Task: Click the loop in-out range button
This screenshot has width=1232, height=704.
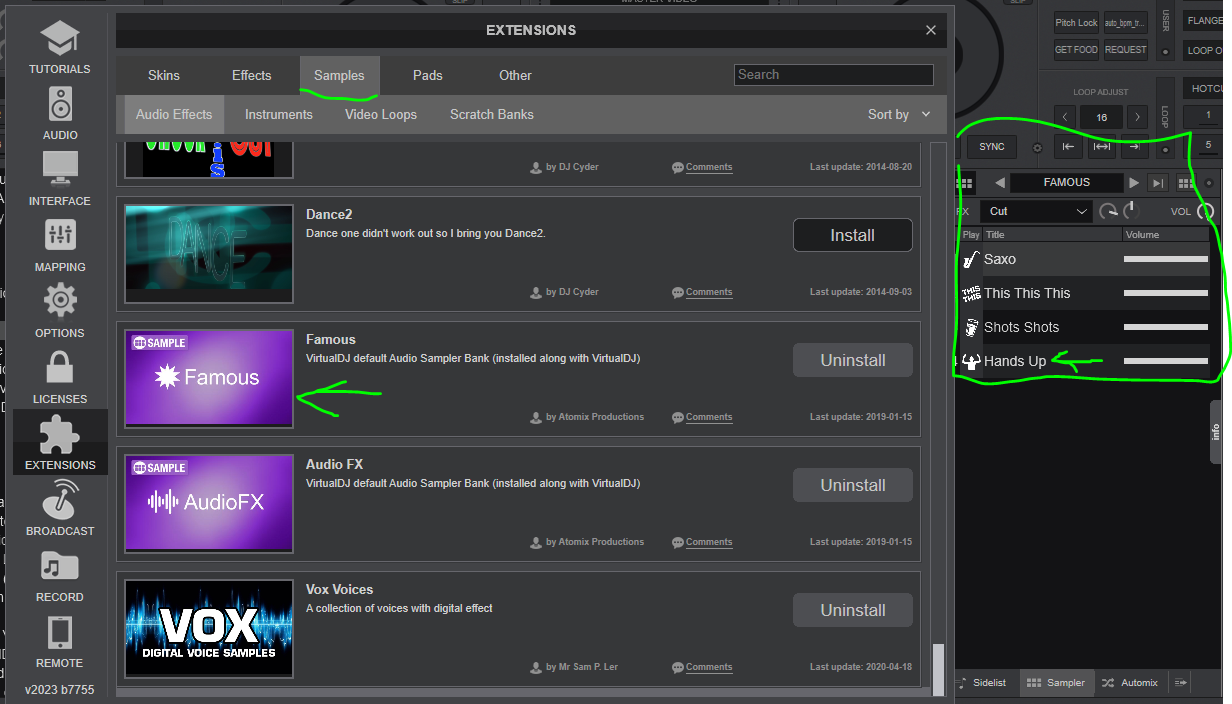Action: [x=1102, y=147]
